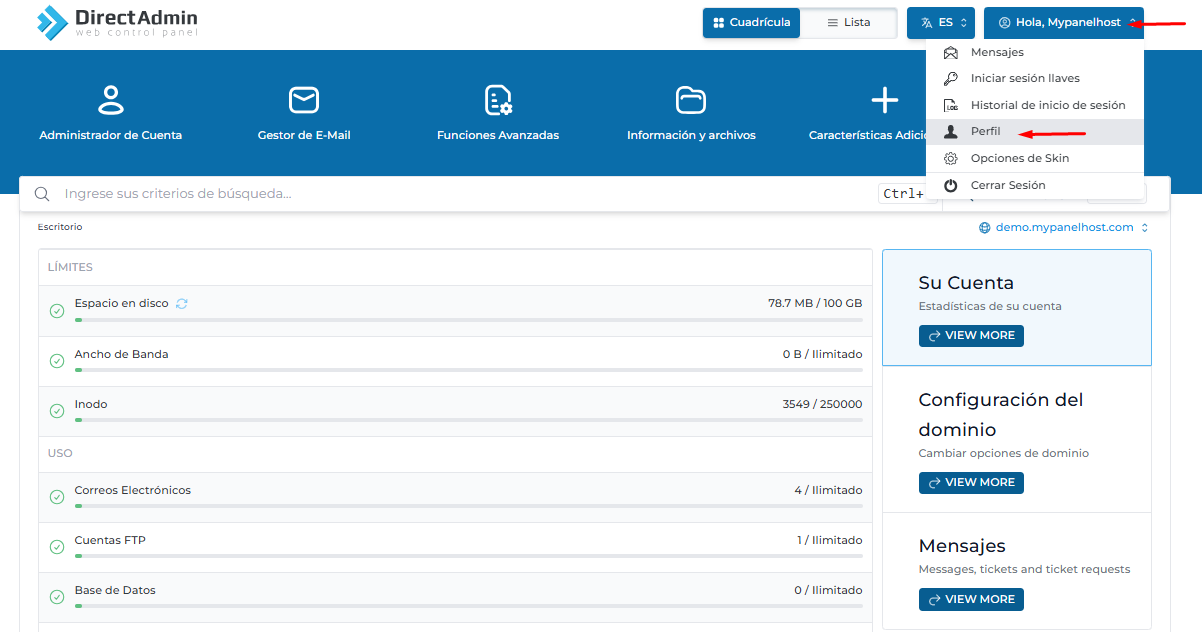
Task: Click the Administrador de Cuenta person icon
Action: (110, 100)
